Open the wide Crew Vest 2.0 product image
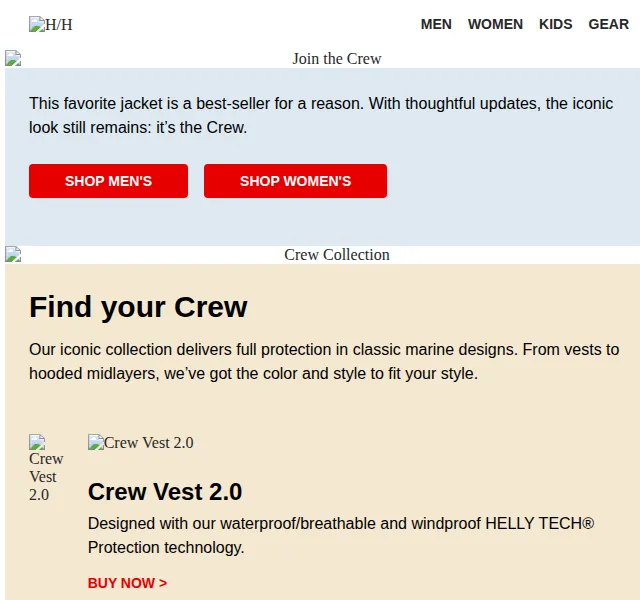Image resolution: width=640 pixels, height=600 pixels. click(x=141, y=442)
